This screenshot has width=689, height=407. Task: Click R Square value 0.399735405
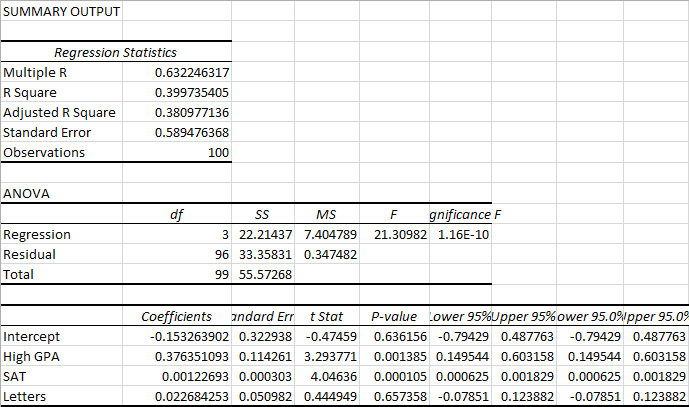pyautogui.click(x=177, y=93)
